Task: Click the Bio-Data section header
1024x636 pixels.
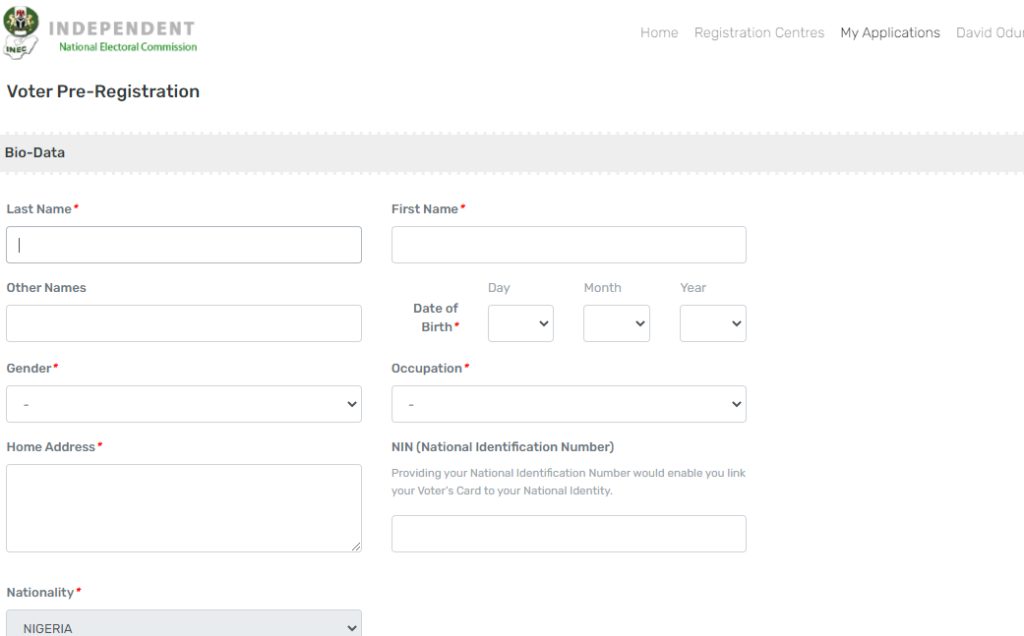Action: 35,153
